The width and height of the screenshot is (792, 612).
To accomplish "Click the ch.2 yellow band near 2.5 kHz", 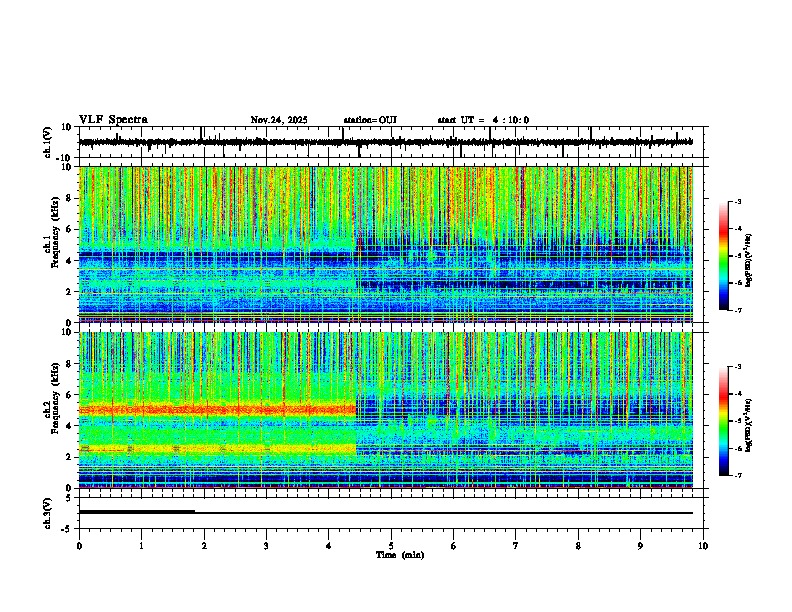I will click(x=217, y=448).
